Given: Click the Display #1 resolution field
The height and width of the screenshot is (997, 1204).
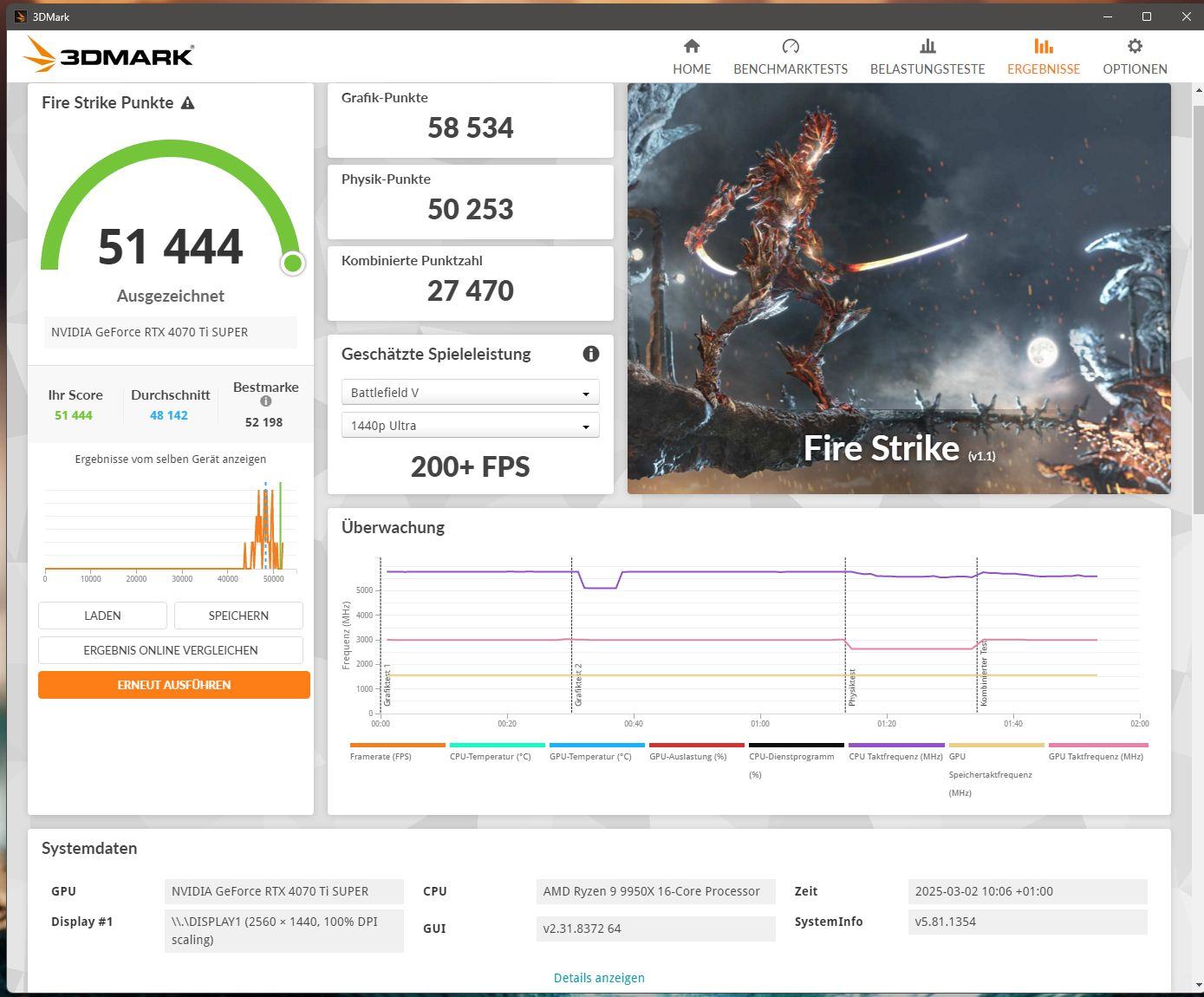Looking at the screenshot, I should [284, 930].
